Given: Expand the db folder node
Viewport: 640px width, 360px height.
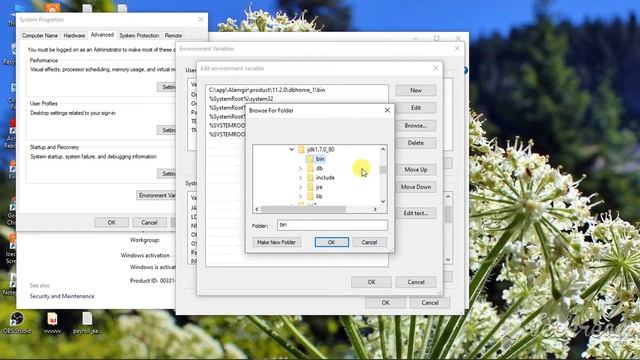Looking at the screenshot, I should (x=300, y=168).
